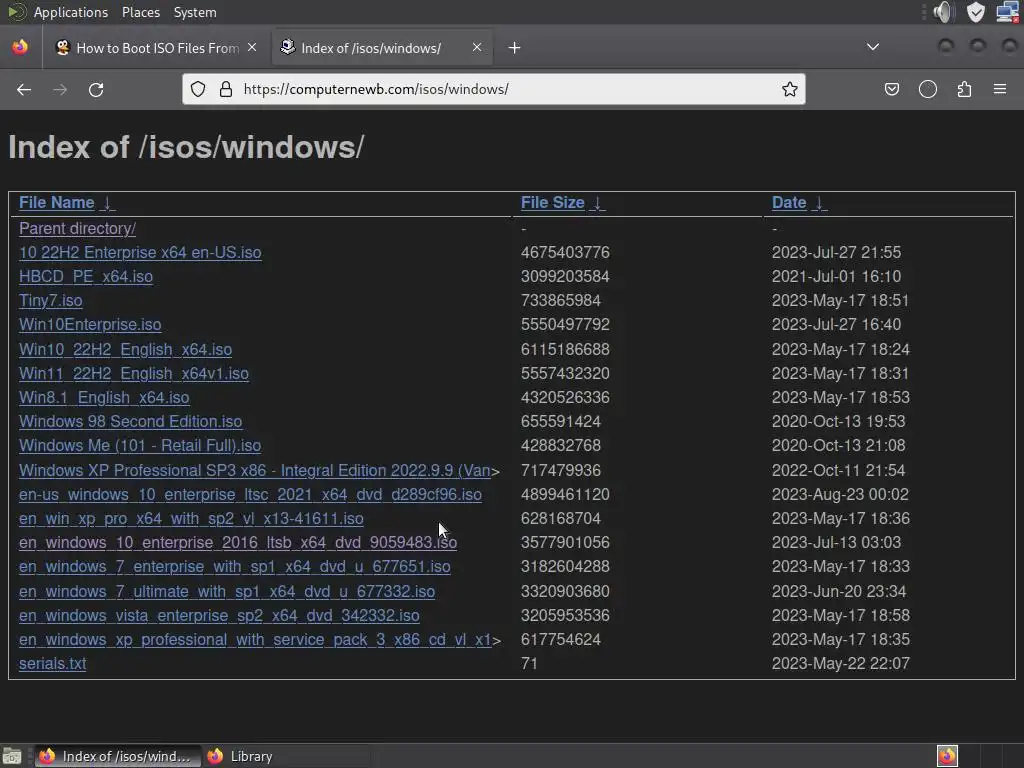This screenshot has height=768, width=1024.
Task: Click date 2021-Jul-01 16:10
Action: (836, 276)
